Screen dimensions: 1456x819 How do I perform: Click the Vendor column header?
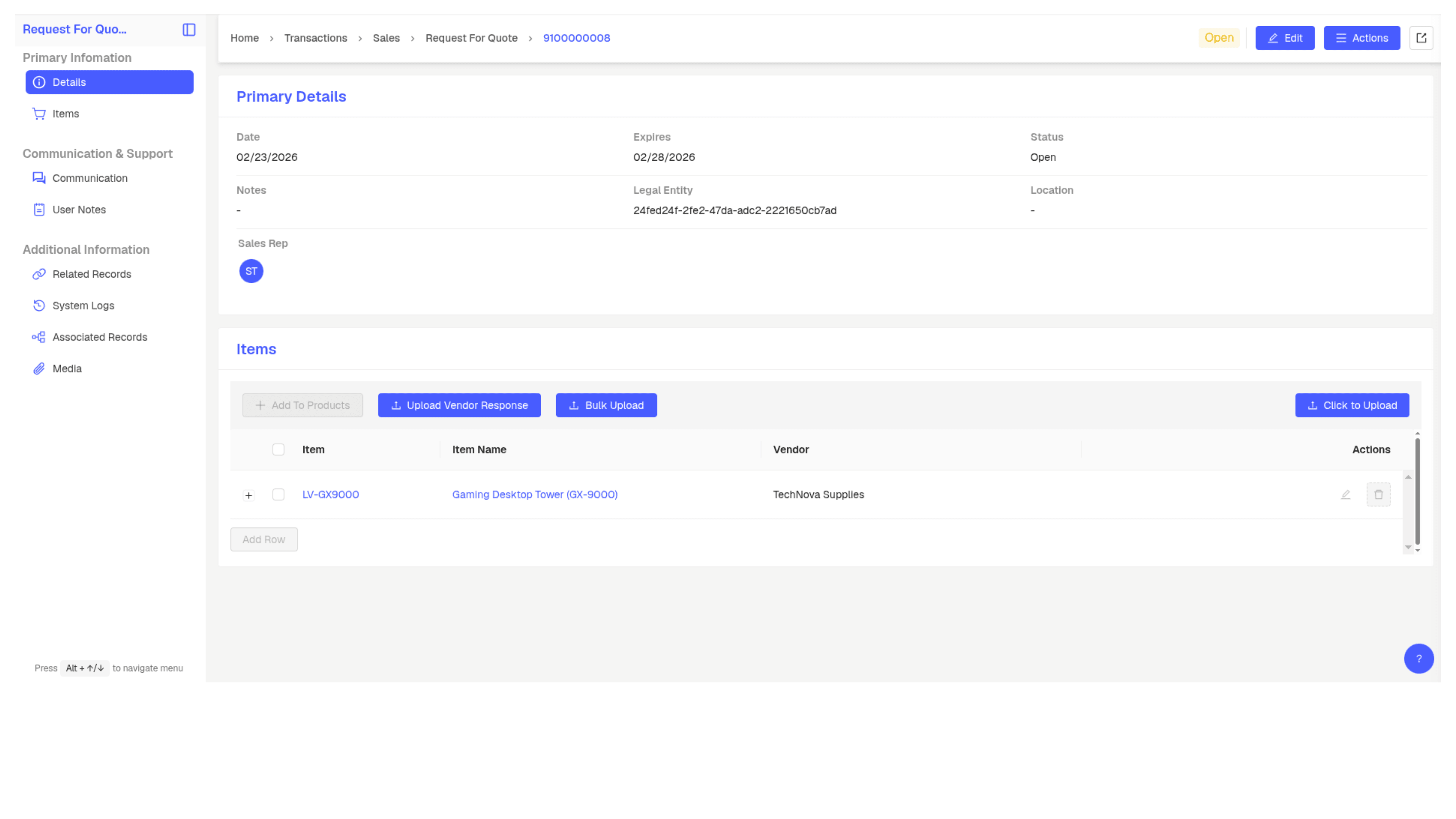(x=791, y=449)
